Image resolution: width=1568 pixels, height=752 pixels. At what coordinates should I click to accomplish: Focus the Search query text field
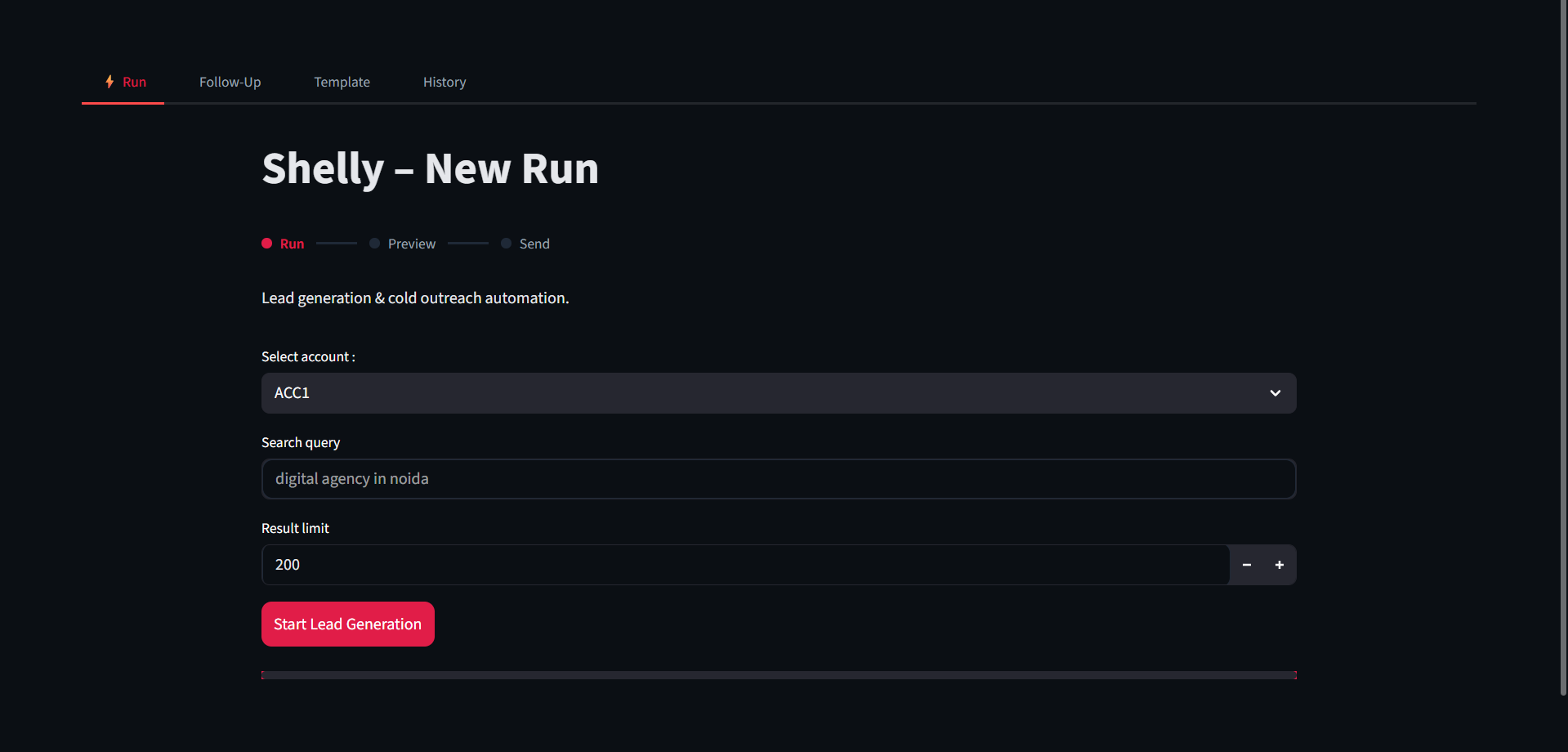(x=778, y=479)
